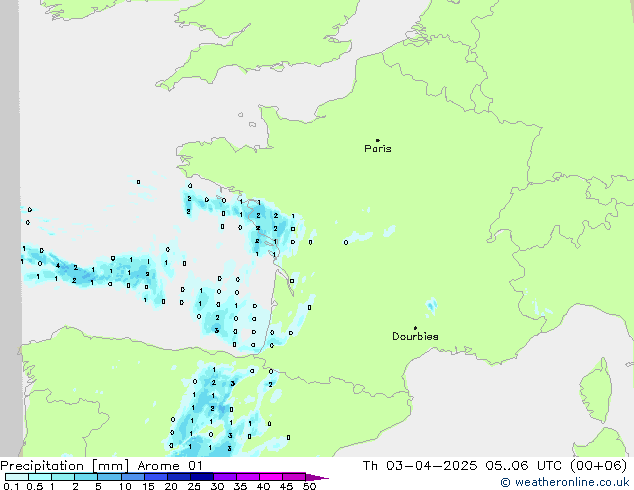Click the "(00+06)" forecast offset text

(x=598, y=466)
